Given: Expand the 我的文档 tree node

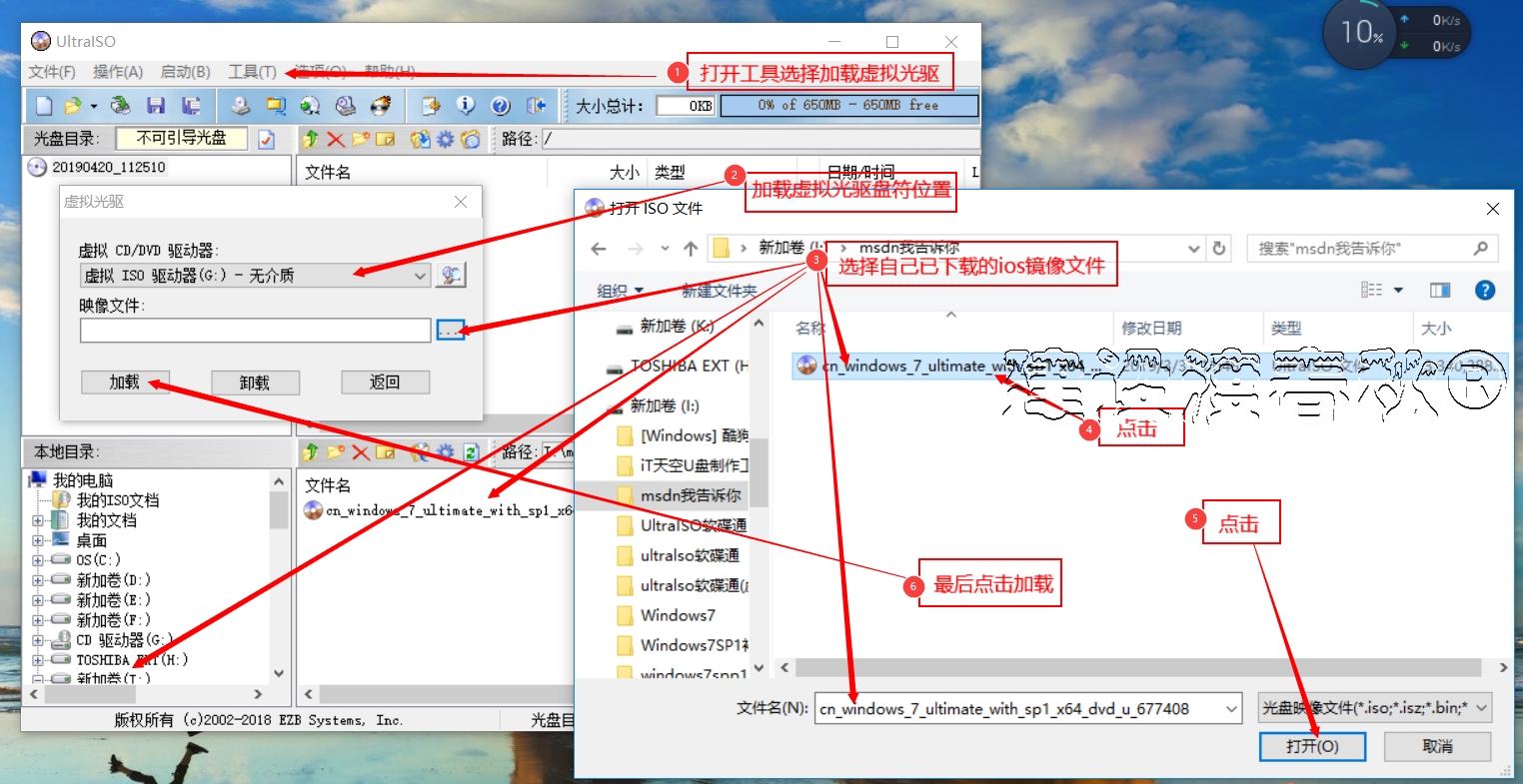Looking at the screenshot, I should click(x=38, y=520).
